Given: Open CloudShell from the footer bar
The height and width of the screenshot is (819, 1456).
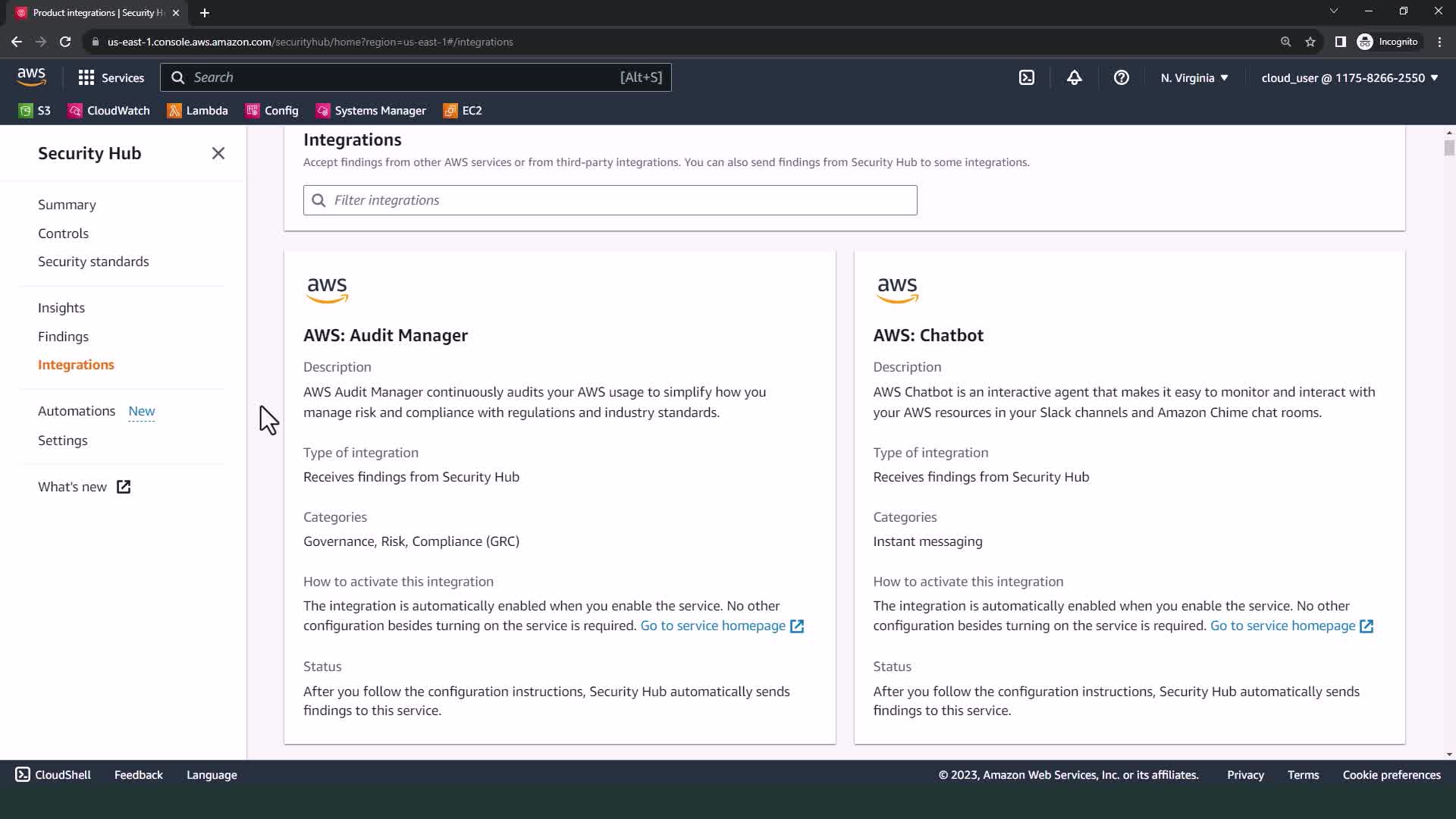Looking at the screenshot, I should (53, 774).
